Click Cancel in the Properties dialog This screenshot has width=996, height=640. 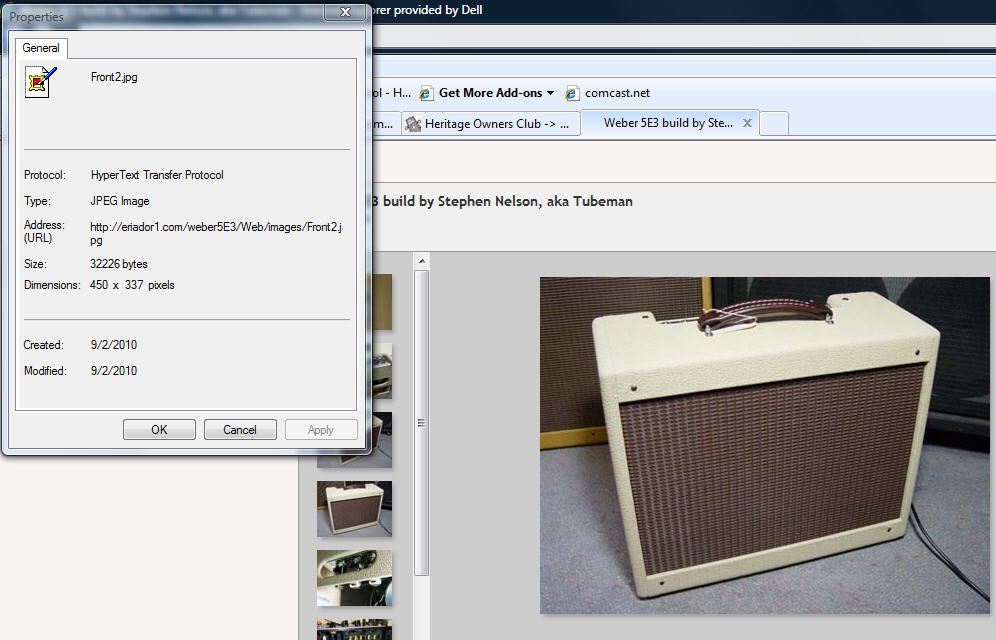tap(240, 430)
